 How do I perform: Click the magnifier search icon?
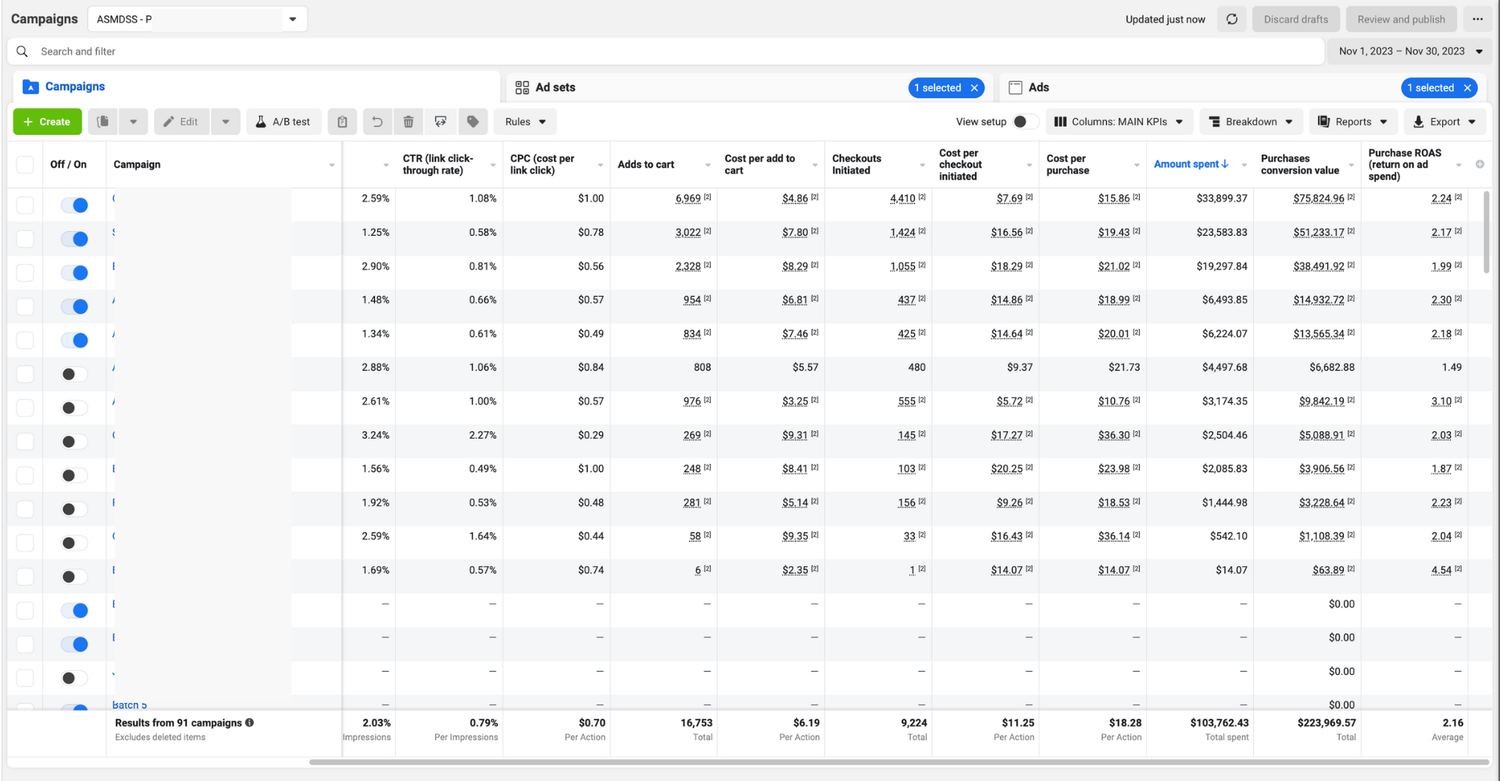coord(22,51)
